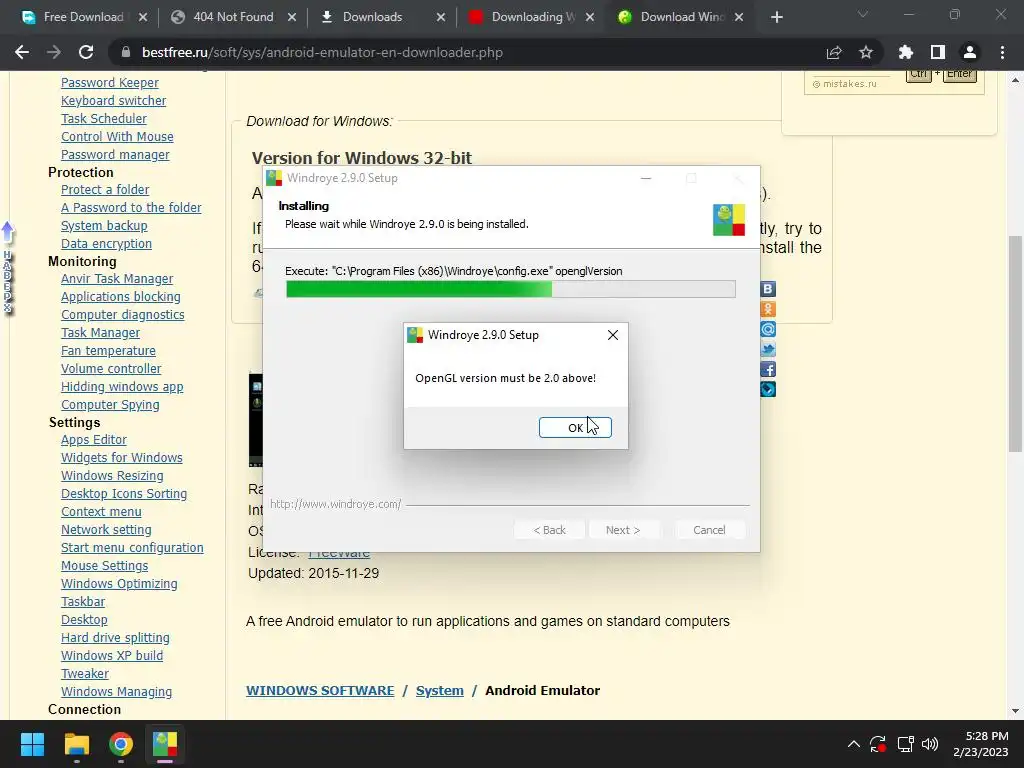Click the page vertical scrollbar thumb
Screen dimensions: 1024x768
(x=1015, y=344)
